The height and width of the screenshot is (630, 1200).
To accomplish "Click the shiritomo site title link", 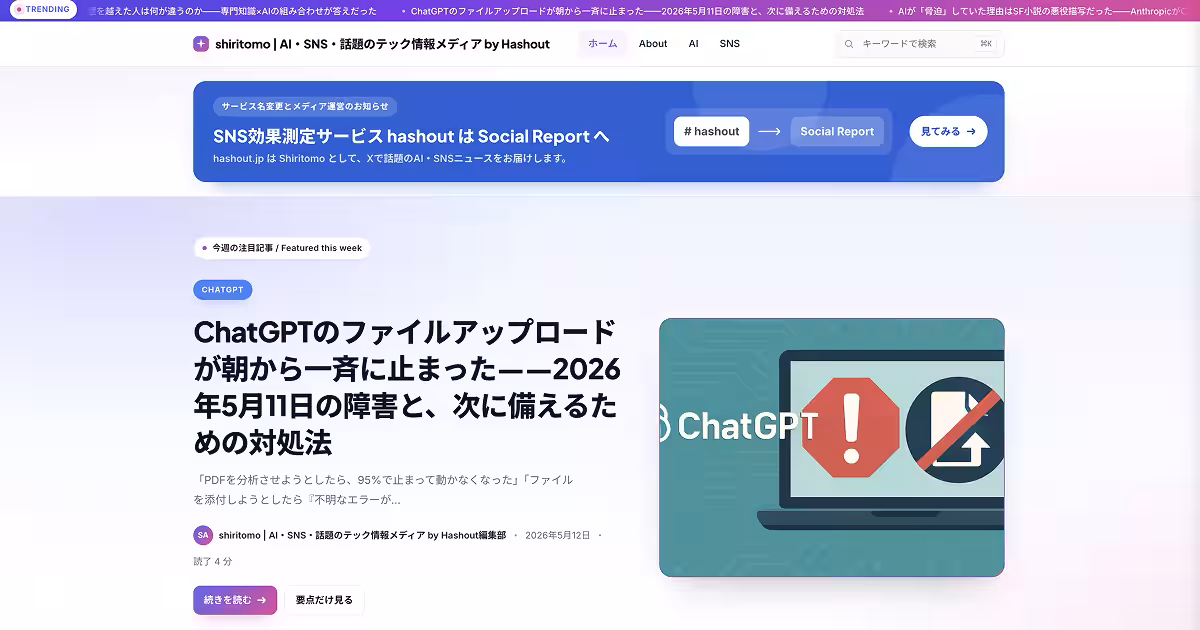I will (x=383, y=44).
